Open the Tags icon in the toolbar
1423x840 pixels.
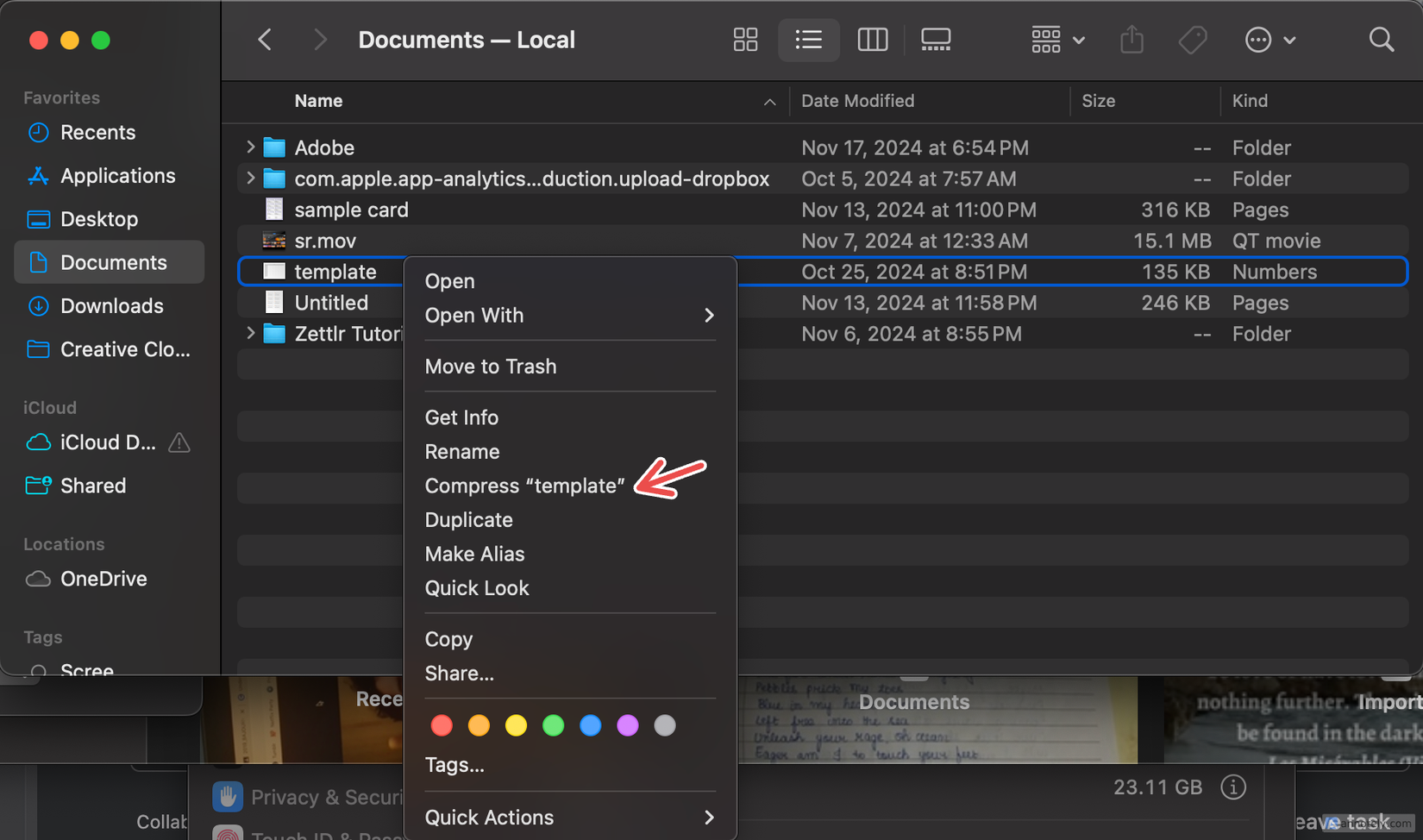click(1192, 40)
